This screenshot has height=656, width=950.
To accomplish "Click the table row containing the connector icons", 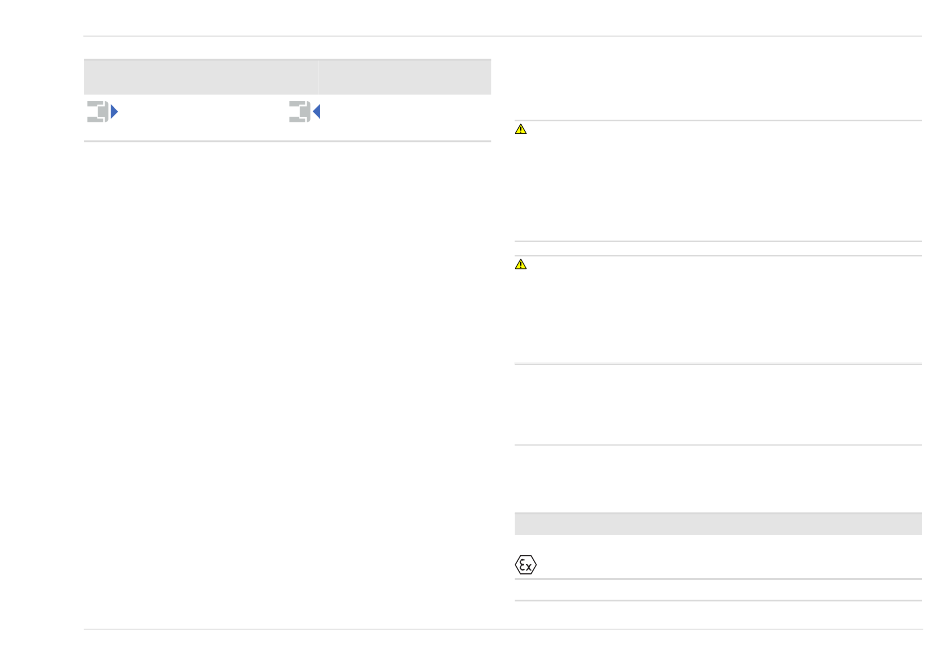I will coord(287,118).
